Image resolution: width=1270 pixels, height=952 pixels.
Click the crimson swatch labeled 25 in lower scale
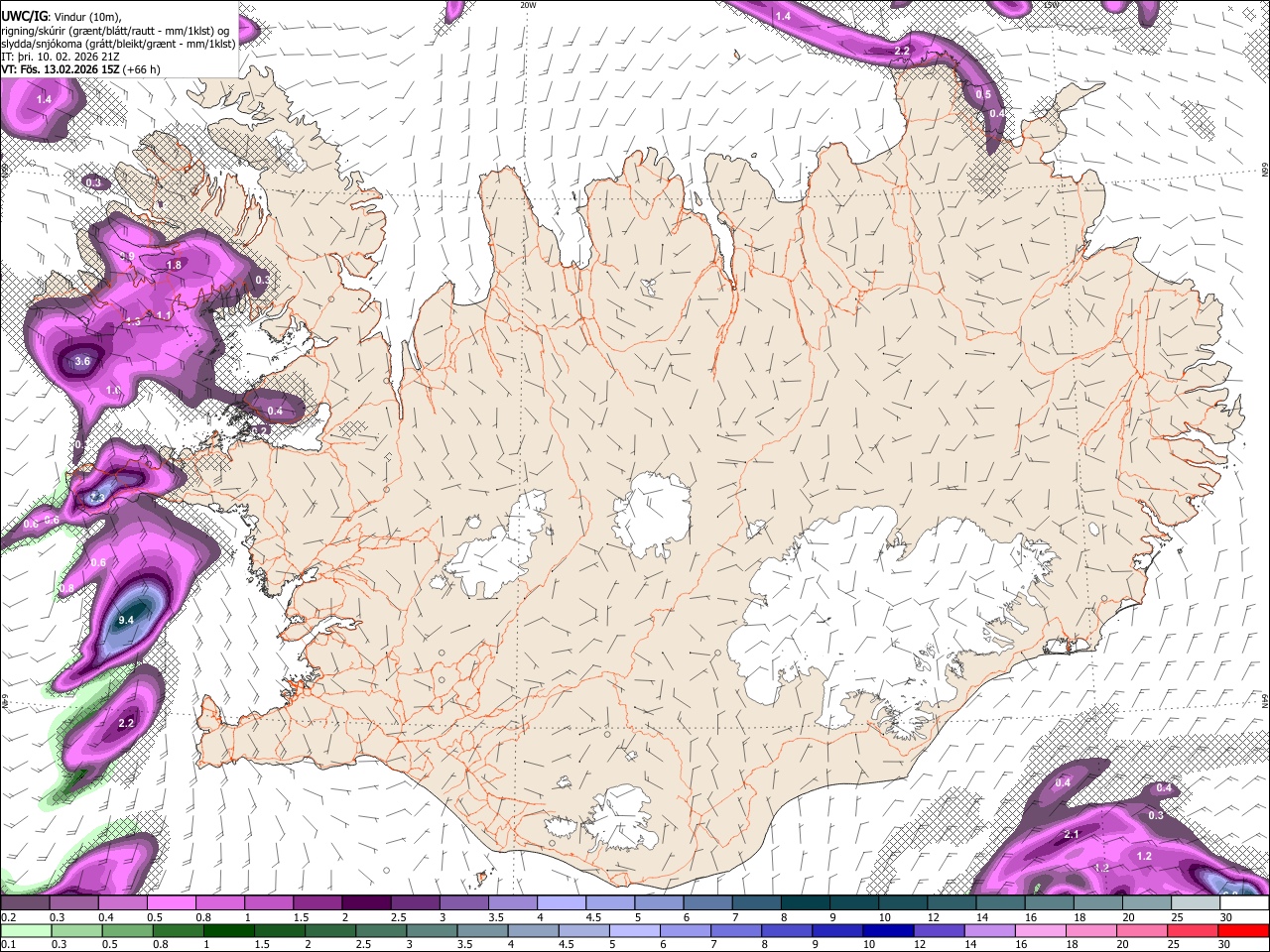(x=1196, y=930)
